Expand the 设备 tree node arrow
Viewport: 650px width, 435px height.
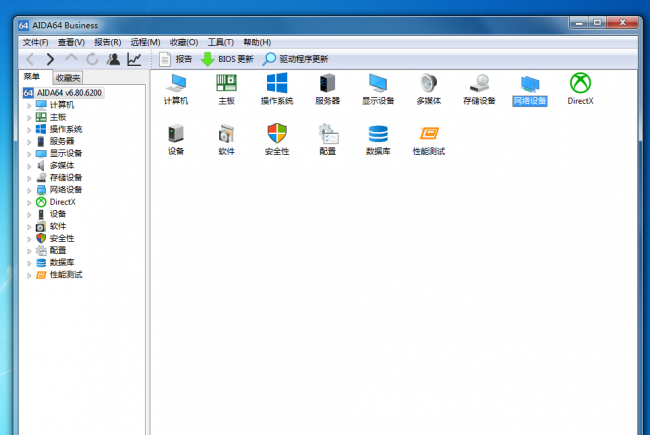tap(29, 214)
